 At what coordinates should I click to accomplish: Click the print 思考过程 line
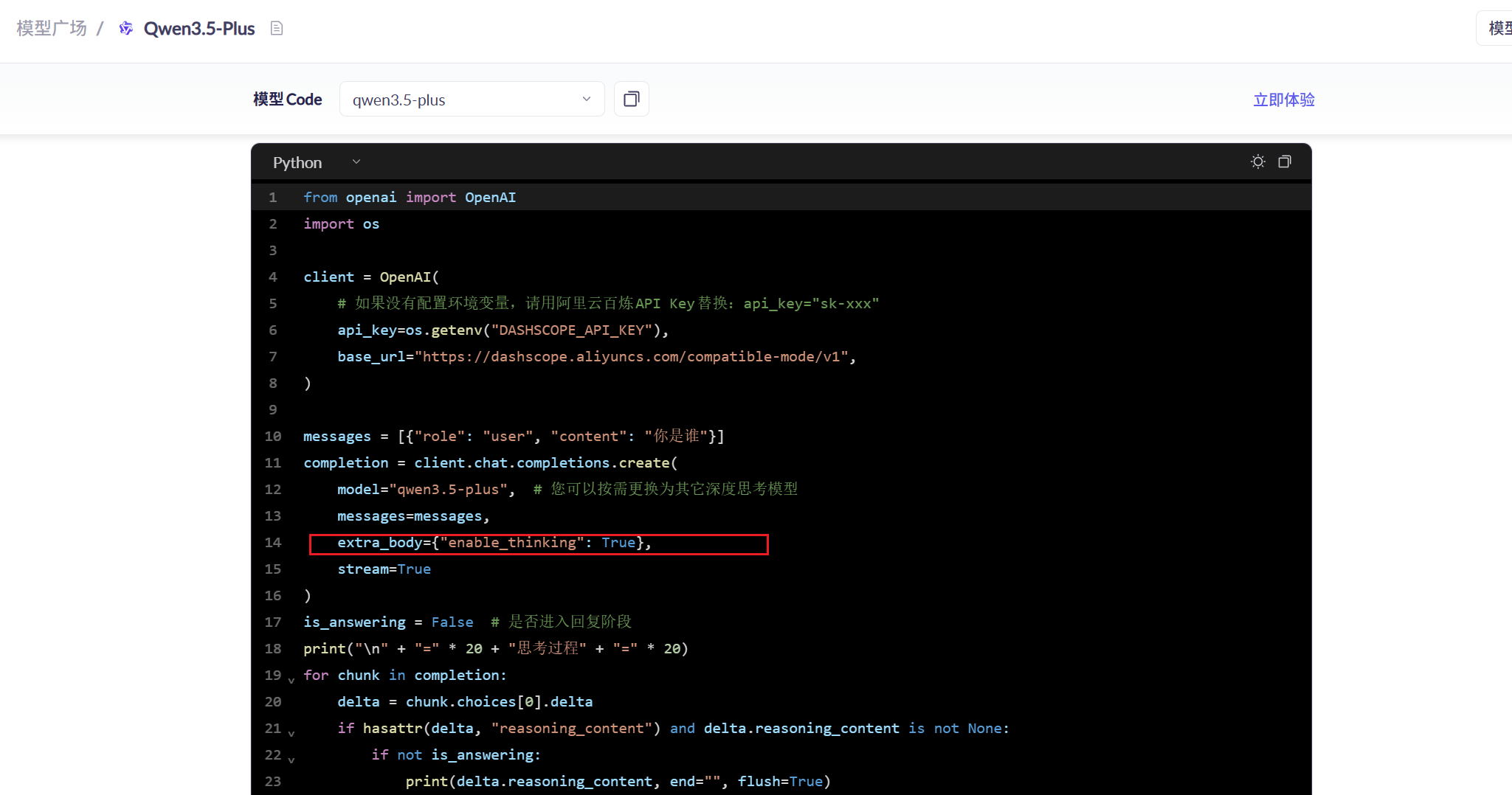[496, 648]
